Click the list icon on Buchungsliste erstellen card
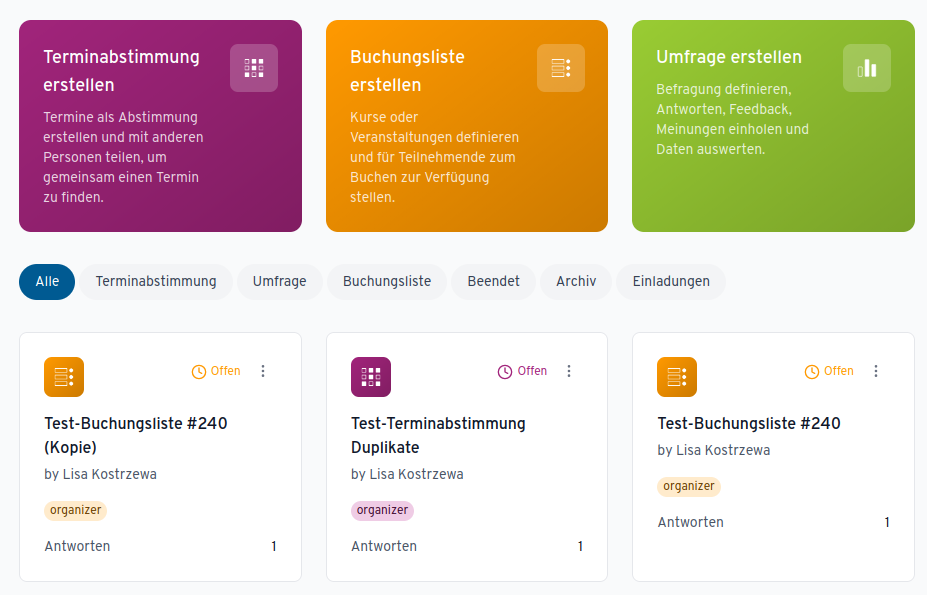Viewport: 927px width, 595px height. [560, 68]
